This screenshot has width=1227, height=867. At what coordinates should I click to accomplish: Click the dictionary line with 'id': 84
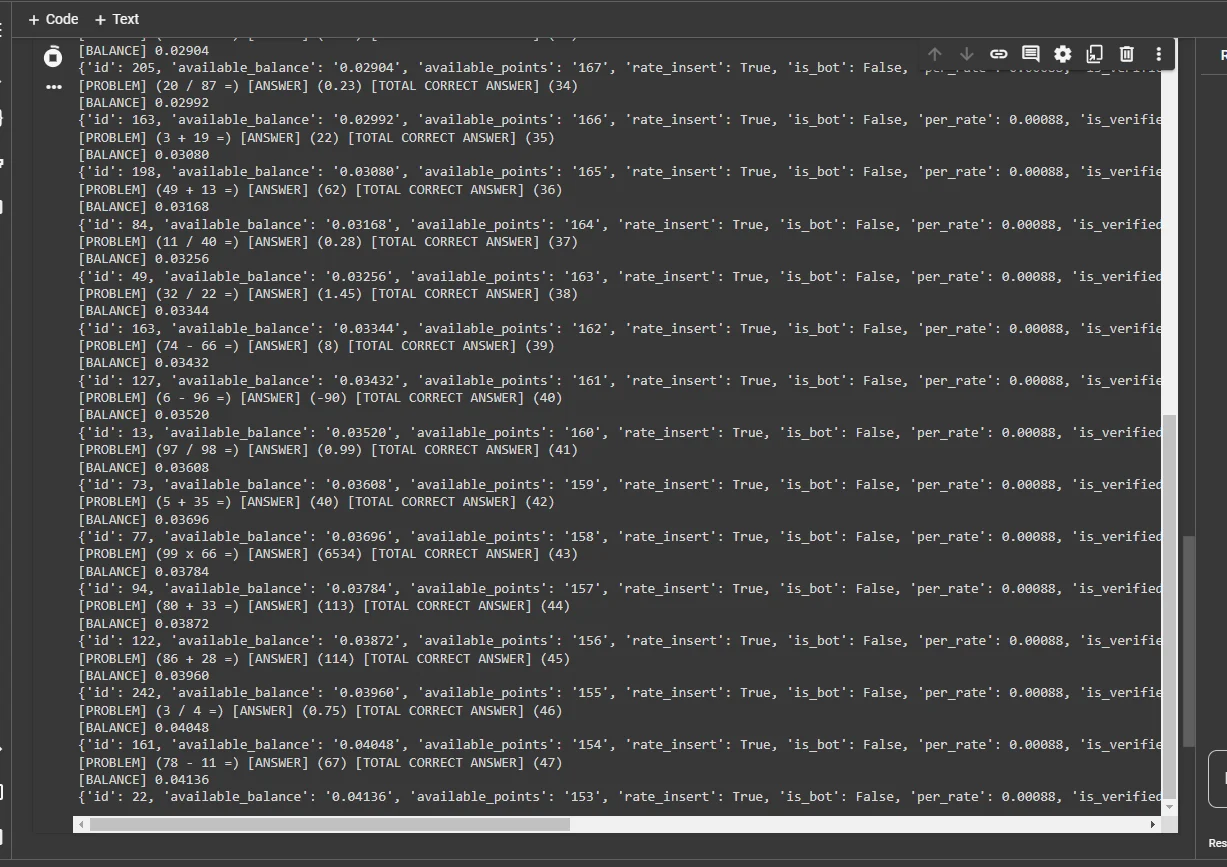tap(620, 224)
